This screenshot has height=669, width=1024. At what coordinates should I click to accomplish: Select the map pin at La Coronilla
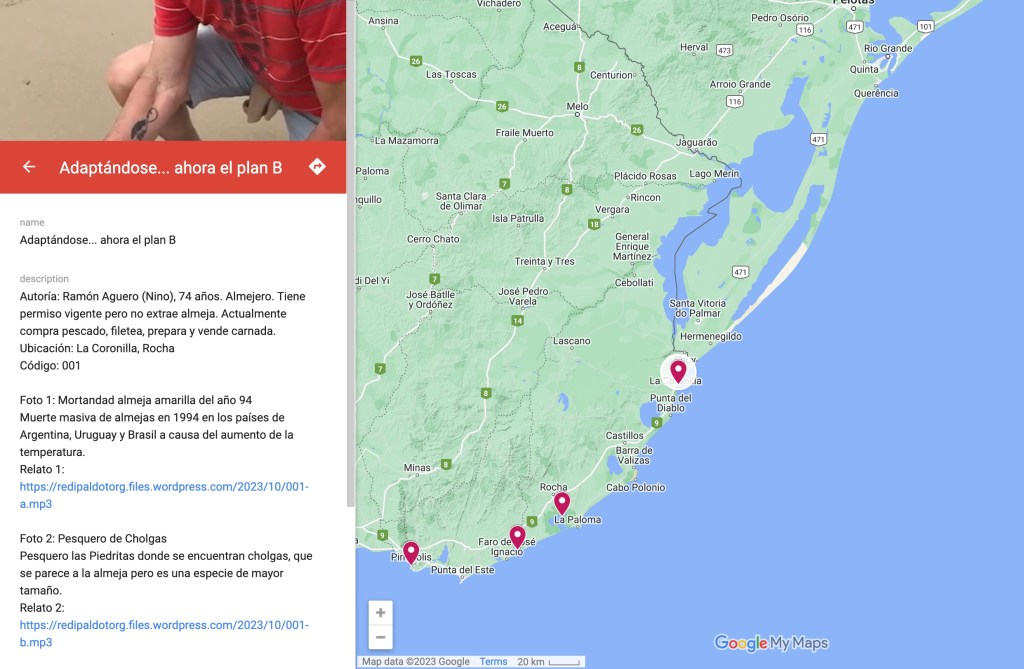coord(679,371)
